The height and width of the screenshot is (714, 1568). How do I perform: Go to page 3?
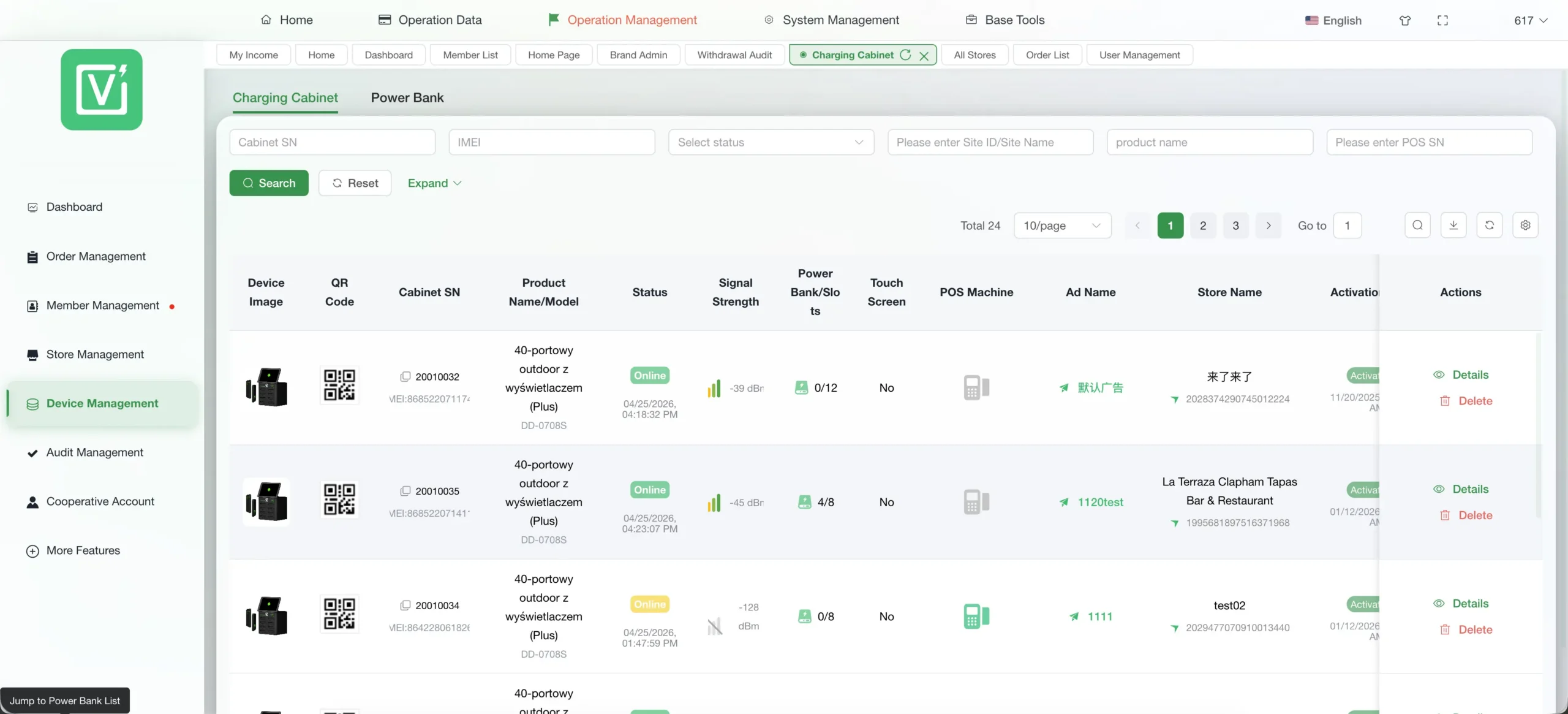point(1236,226)
